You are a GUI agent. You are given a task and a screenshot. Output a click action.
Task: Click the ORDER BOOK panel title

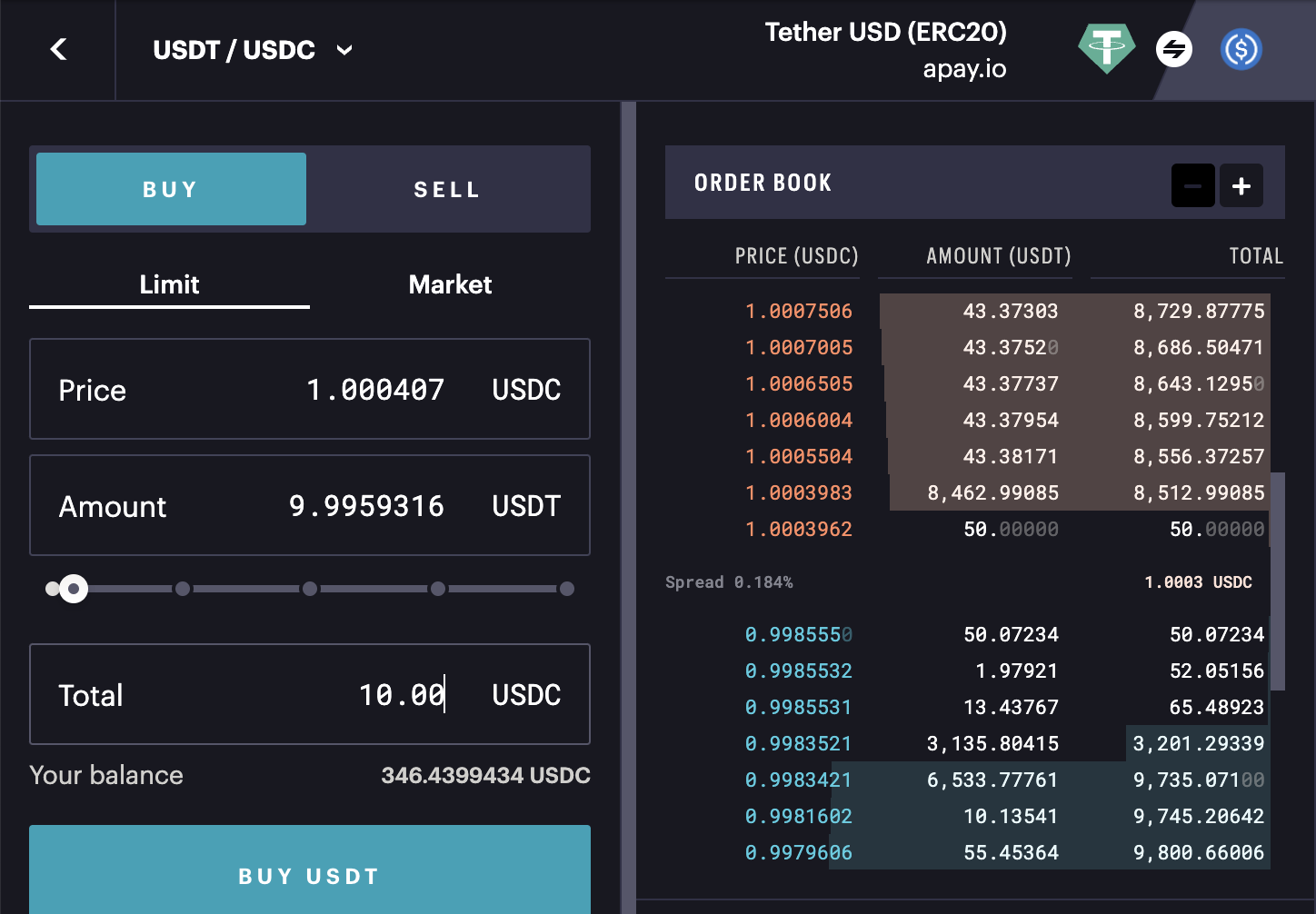(763, 183)
